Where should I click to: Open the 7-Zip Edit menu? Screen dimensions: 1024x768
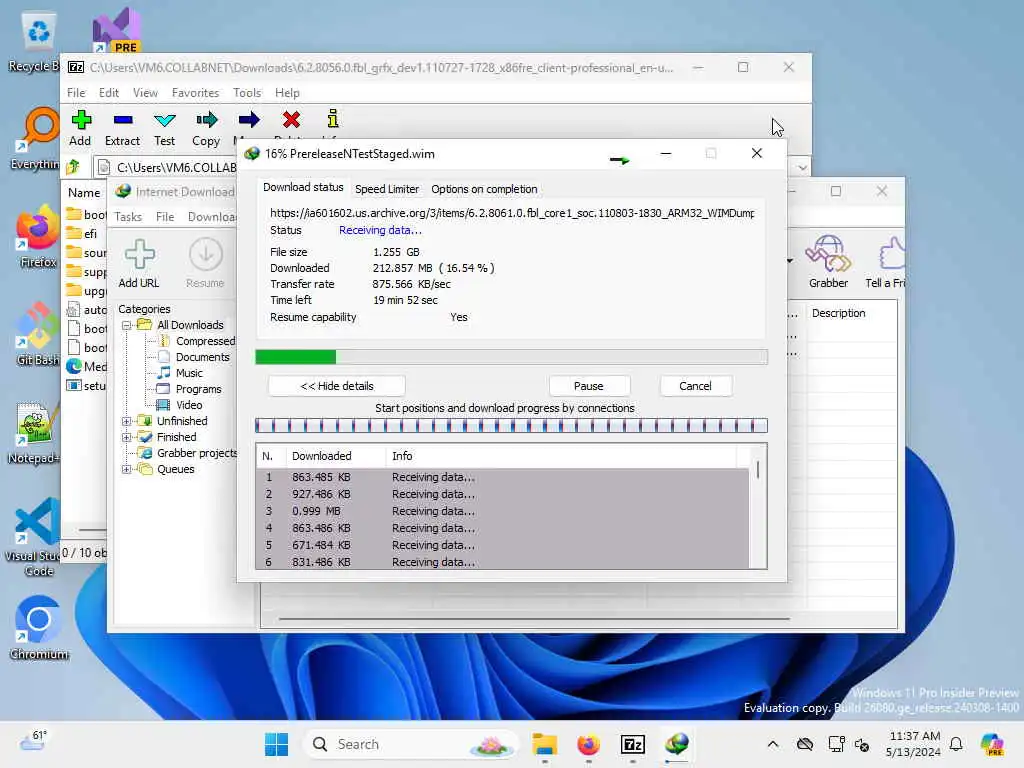click(108, 93)
